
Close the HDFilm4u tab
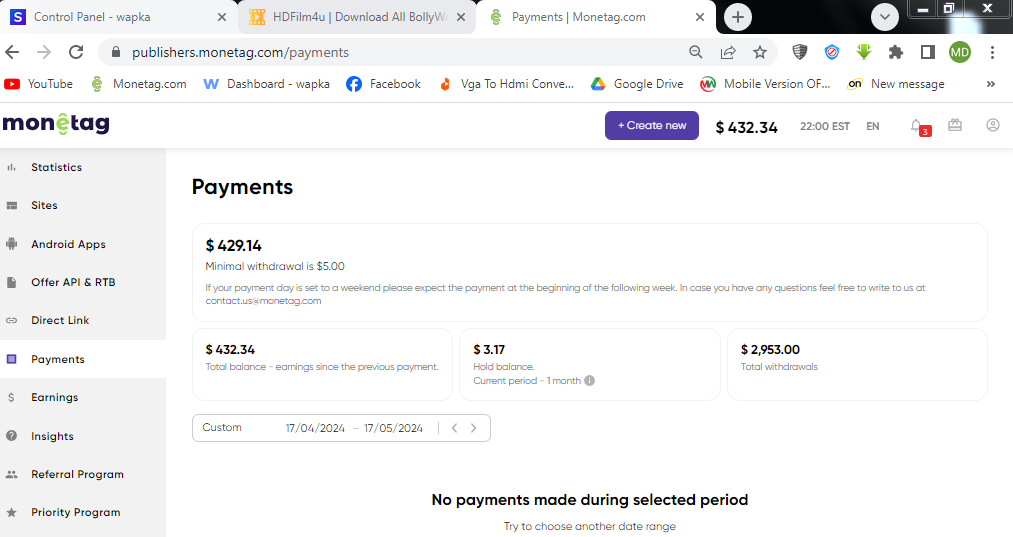461,17
